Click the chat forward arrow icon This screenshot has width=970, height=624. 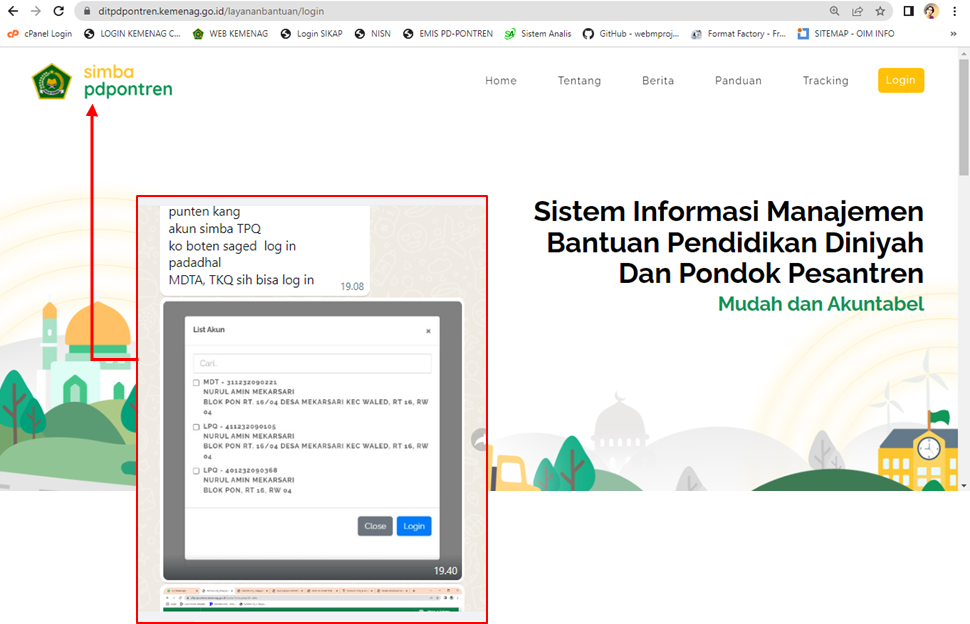[479, 440]
